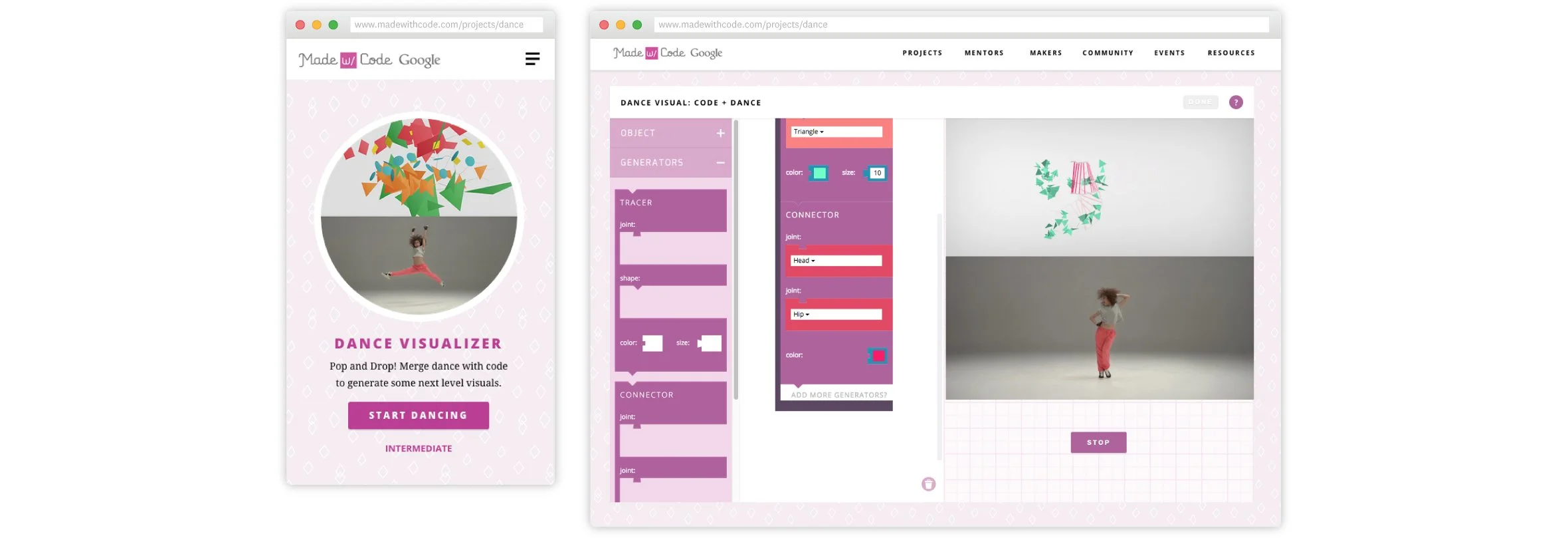Open MENTORS in the navigation bar
This screenshot has height=538, width=1568.
(x=984, y=53)
